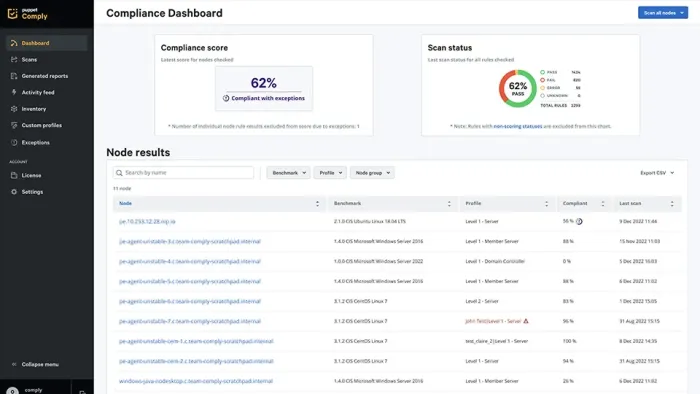Click the search magnifier icon in Node results
This screenshot has height=394, width=700.
pos(119,173)
